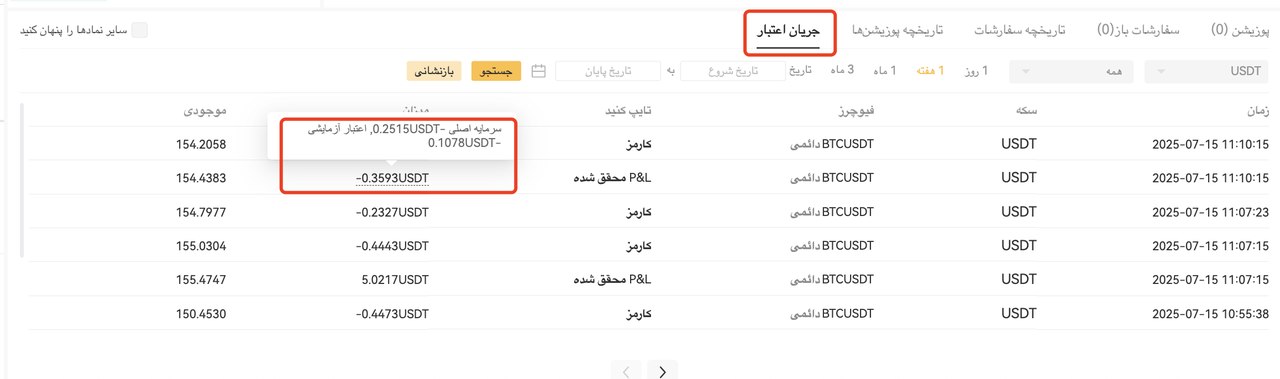The width and height of the screenshot is (1280, 379).
Task: Switch to the 'پوزیشن (0)' tab
Action: [1240, 31]
